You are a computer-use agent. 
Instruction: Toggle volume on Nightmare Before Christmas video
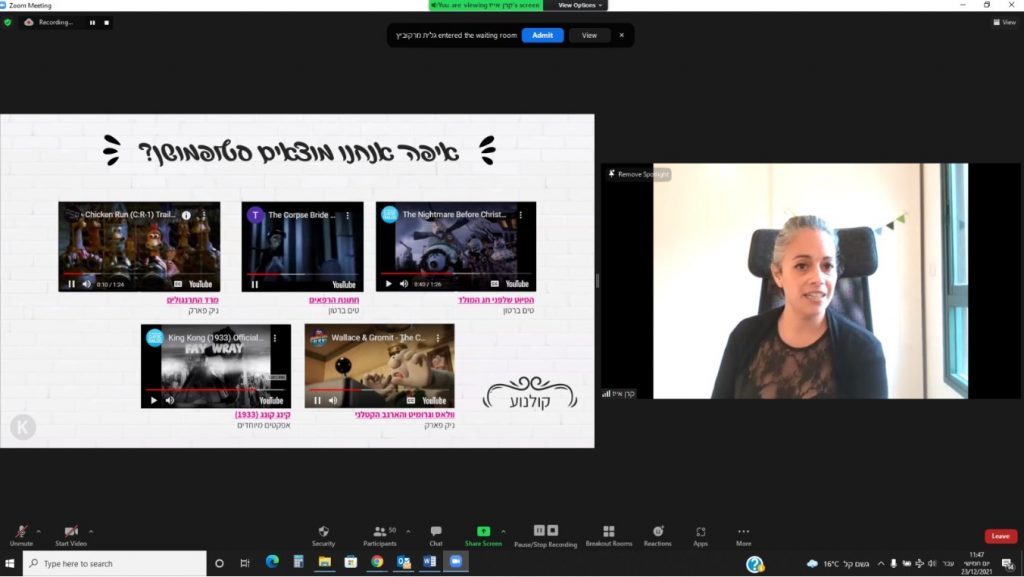[x=404, y=284]
